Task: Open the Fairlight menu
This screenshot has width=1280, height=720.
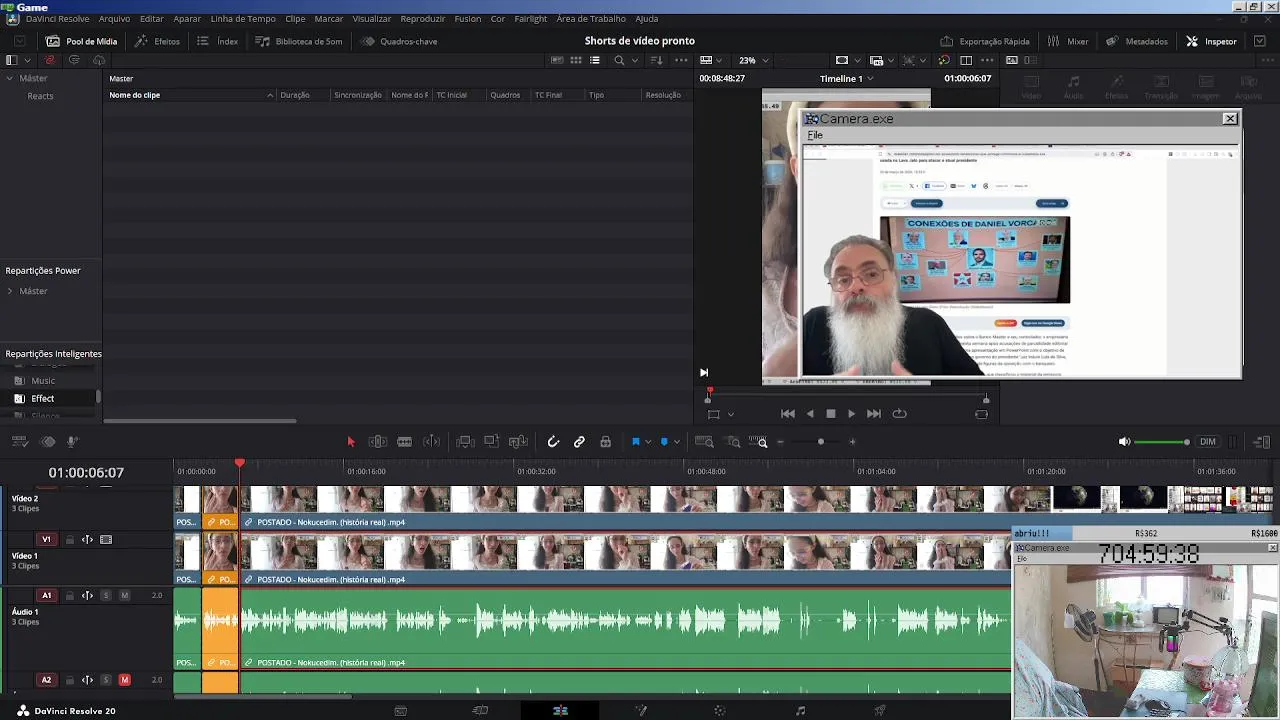Action: coord(531,19)
